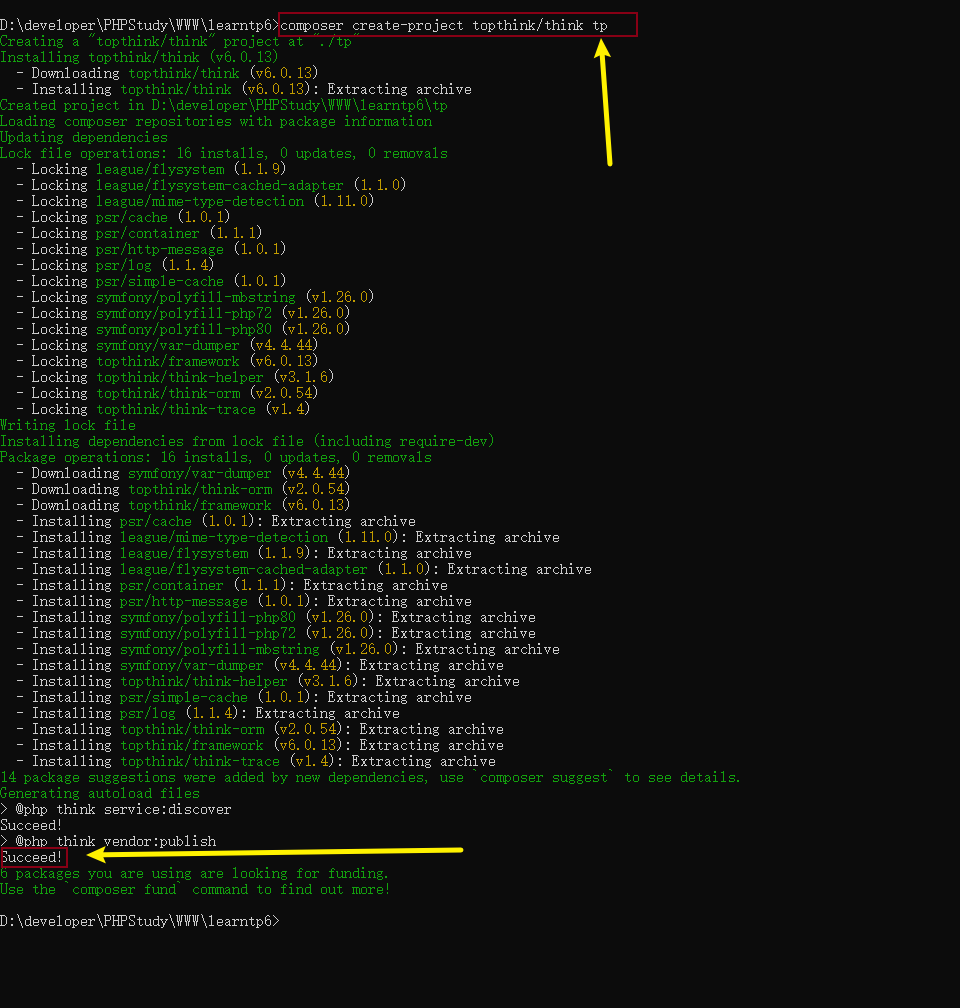Click the 'composer create-project topthink/think tp' command text

pos(444,26)
